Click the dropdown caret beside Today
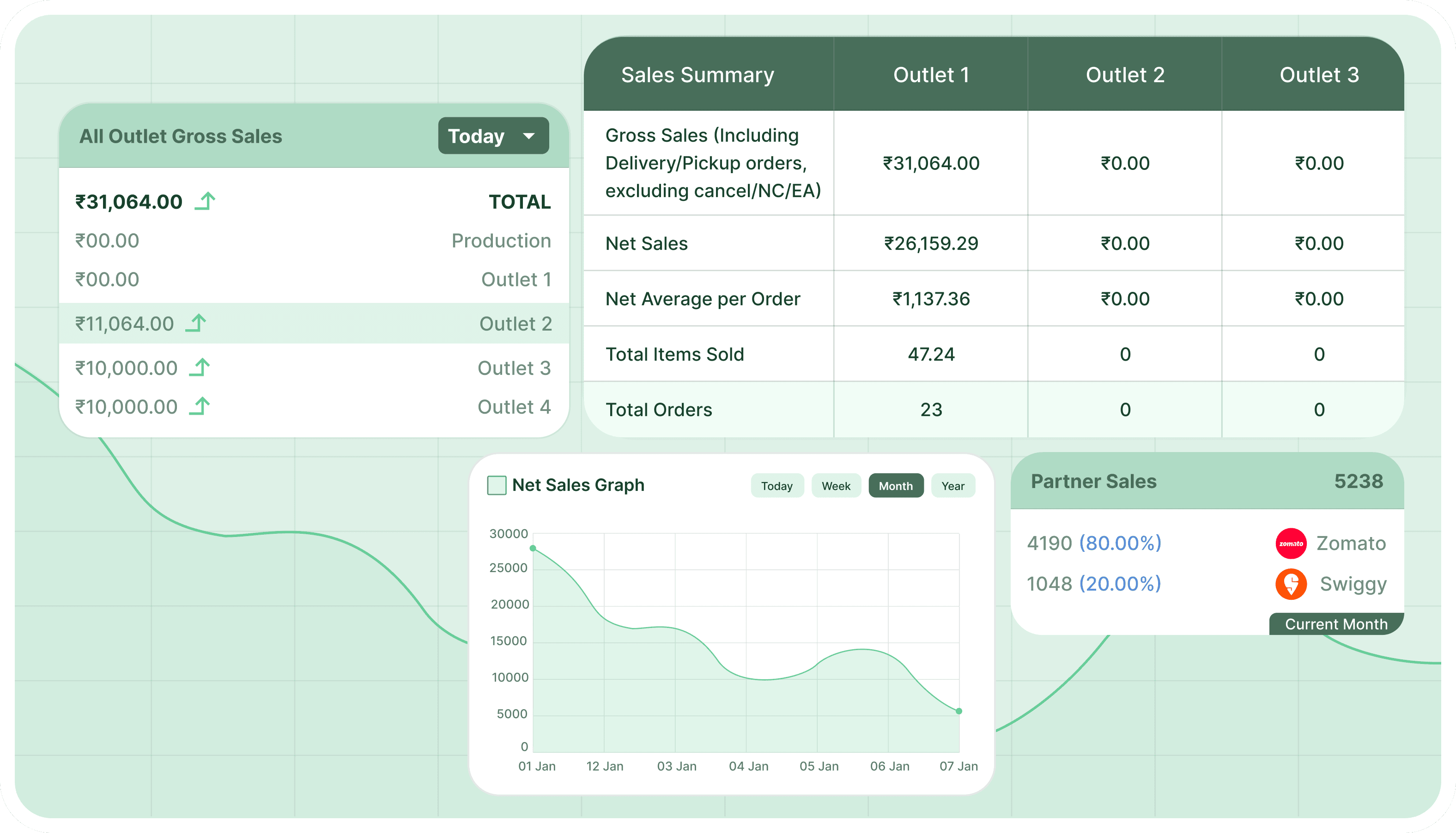The height and width of the screenshot is (833, 1456). 529,136
